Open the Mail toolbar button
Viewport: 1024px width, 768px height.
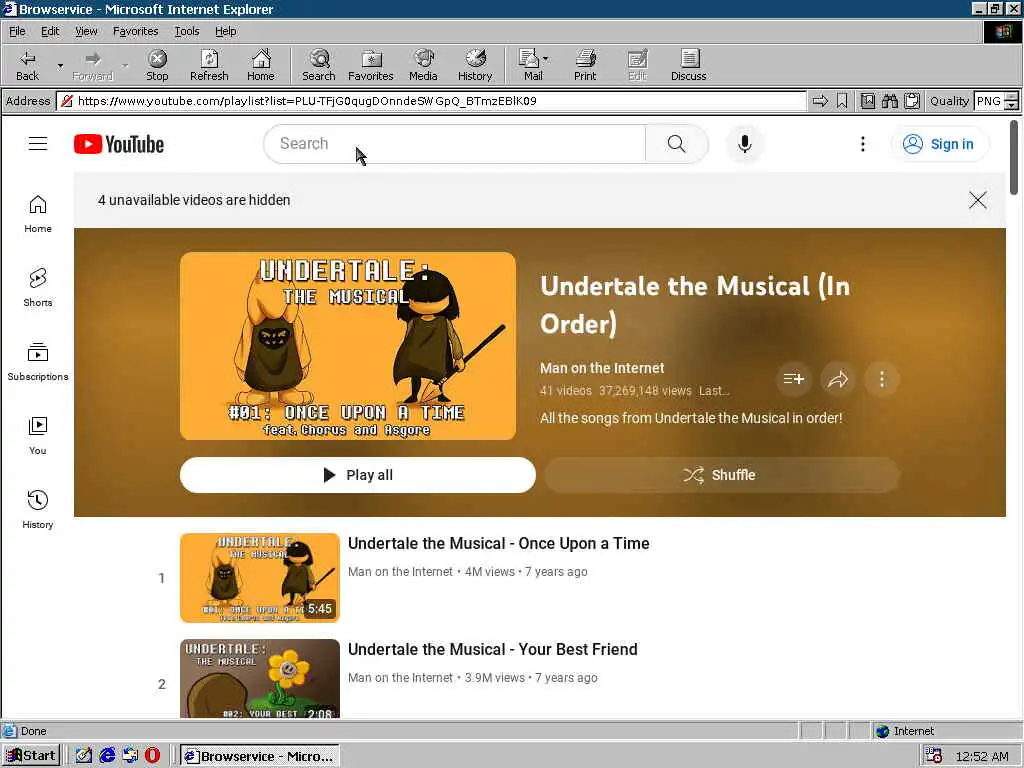pyautogui.click(x=533, y=65)
